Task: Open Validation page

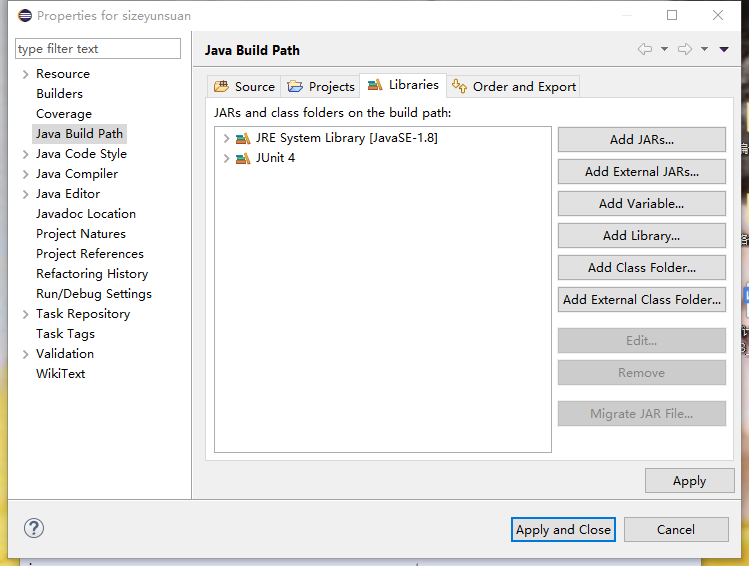Action: pos(65,353)
